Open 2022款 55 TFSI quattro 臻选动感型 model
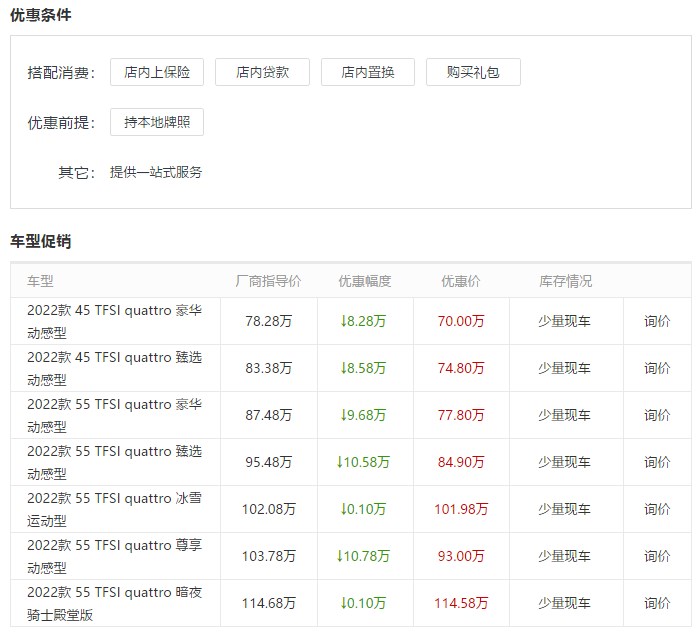 click(x=114, y=462)
